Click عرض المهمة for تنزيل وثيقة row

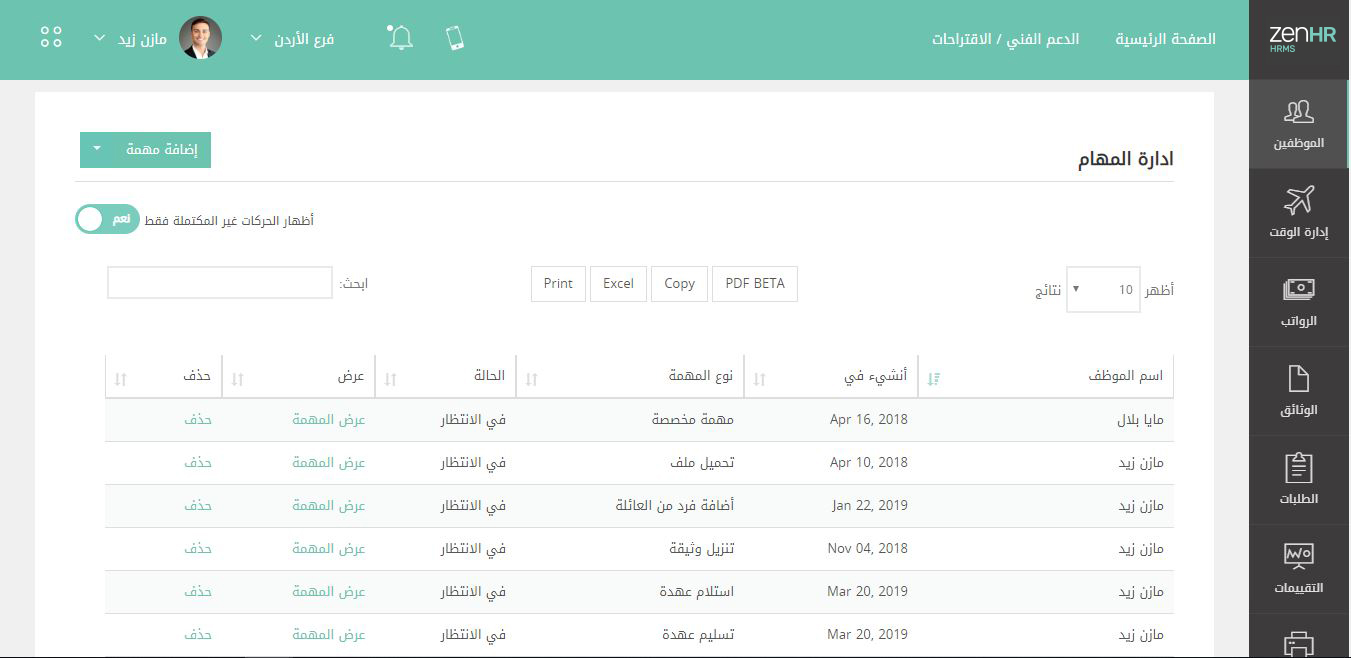tap(329, 549)
